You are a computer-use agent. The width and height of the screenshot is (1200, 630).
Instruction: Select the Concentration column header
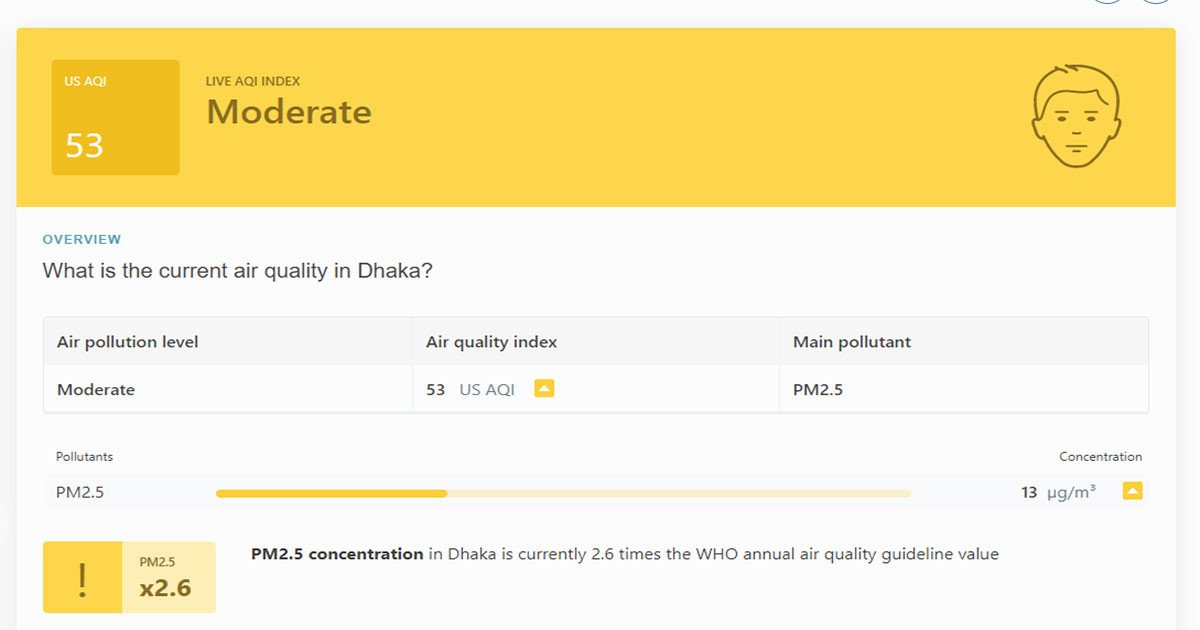coord(1101,456)
